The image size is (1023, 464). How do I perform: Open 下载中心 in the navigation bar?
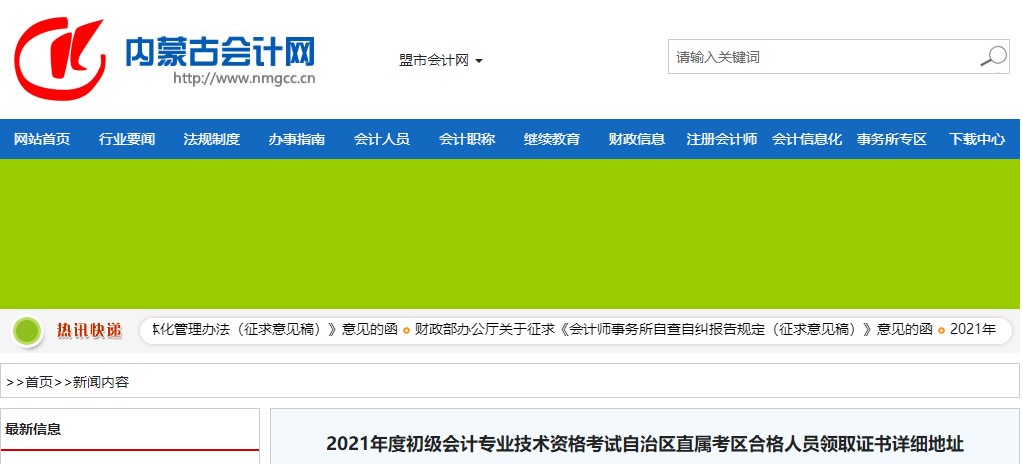[x=977, y=139]
